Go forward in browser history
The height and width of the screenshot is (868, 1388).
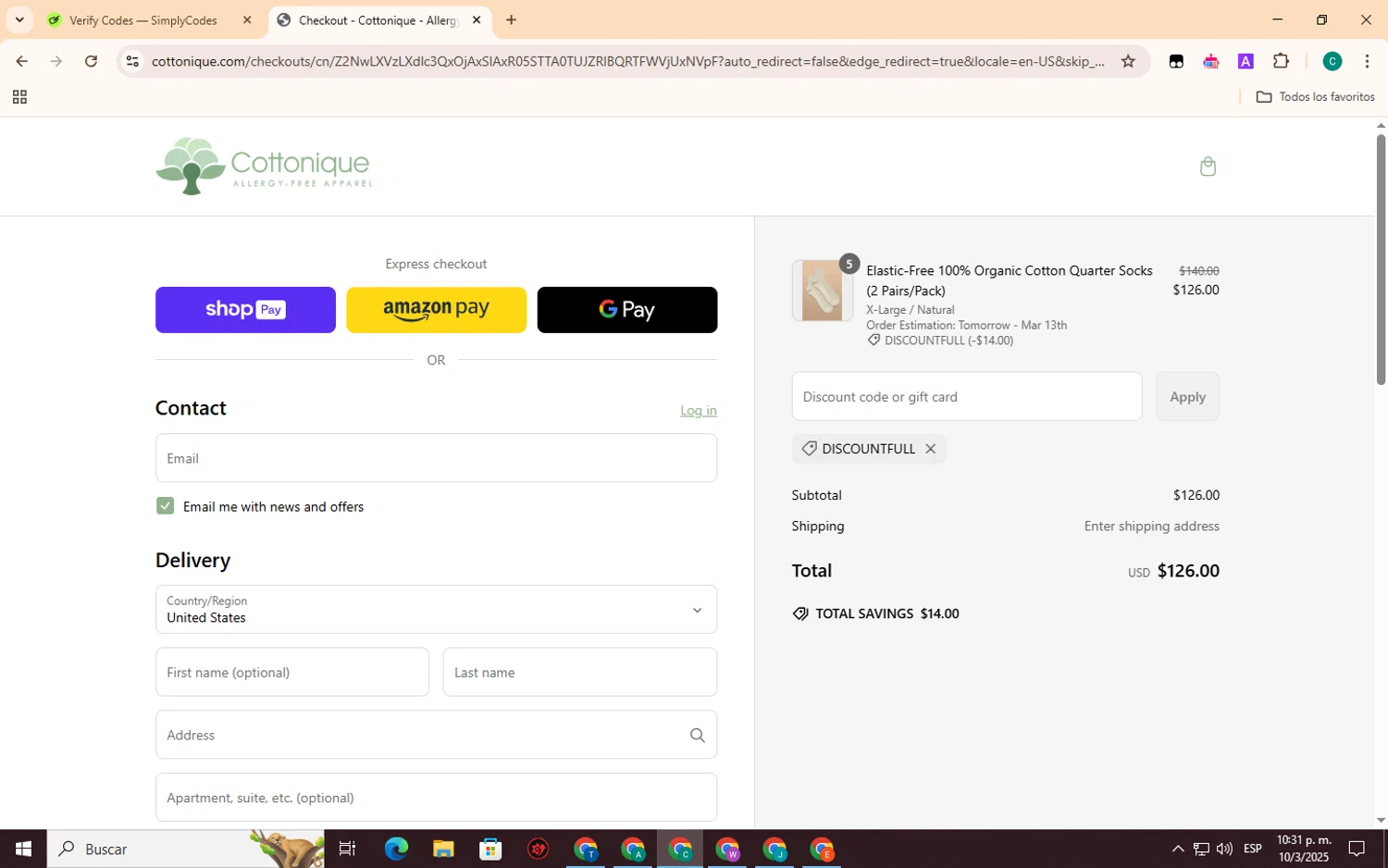56,61
